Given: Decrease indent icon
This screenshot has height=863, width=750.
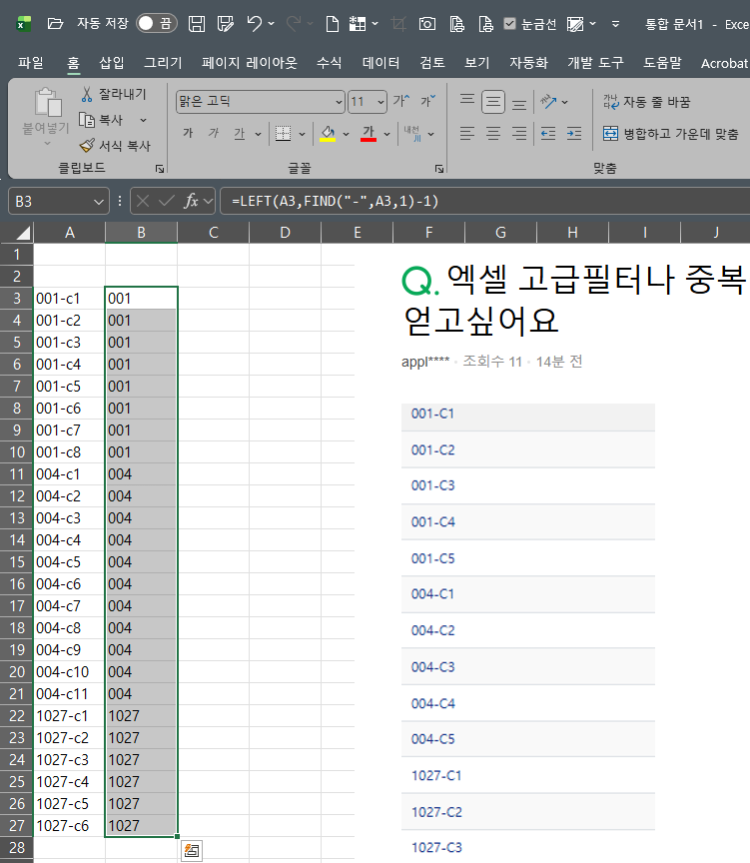Looking at the screenshot, I should coord(548,133).
